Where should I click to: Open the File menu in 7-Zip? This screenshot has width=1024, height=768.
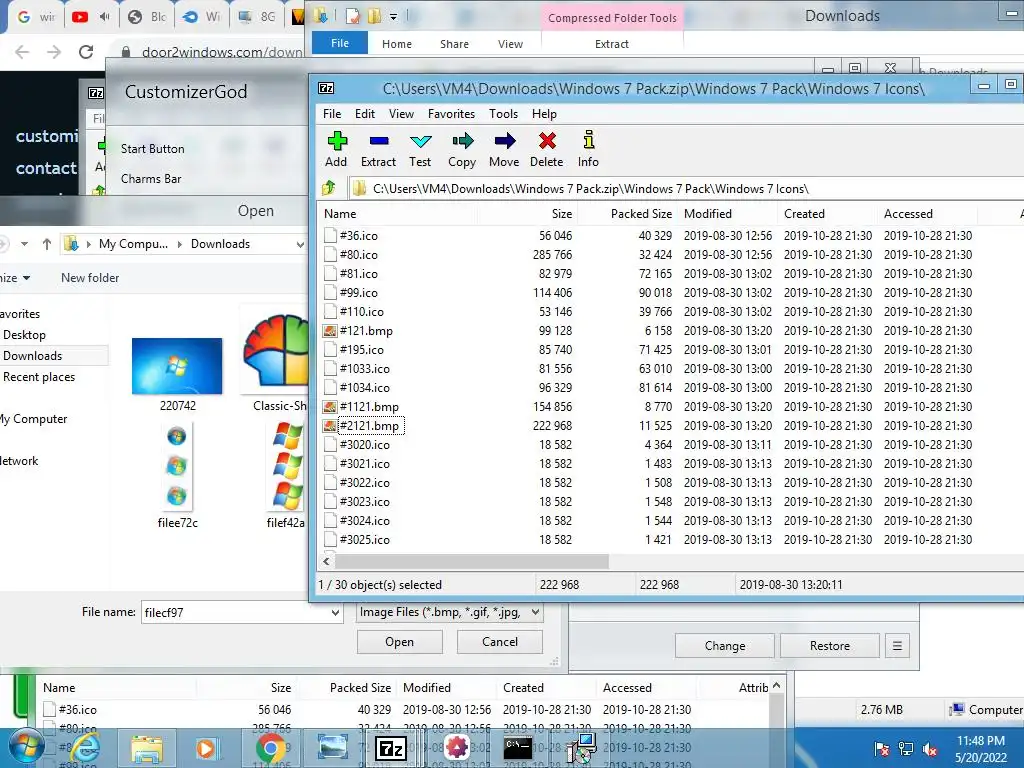coord(332,114)
